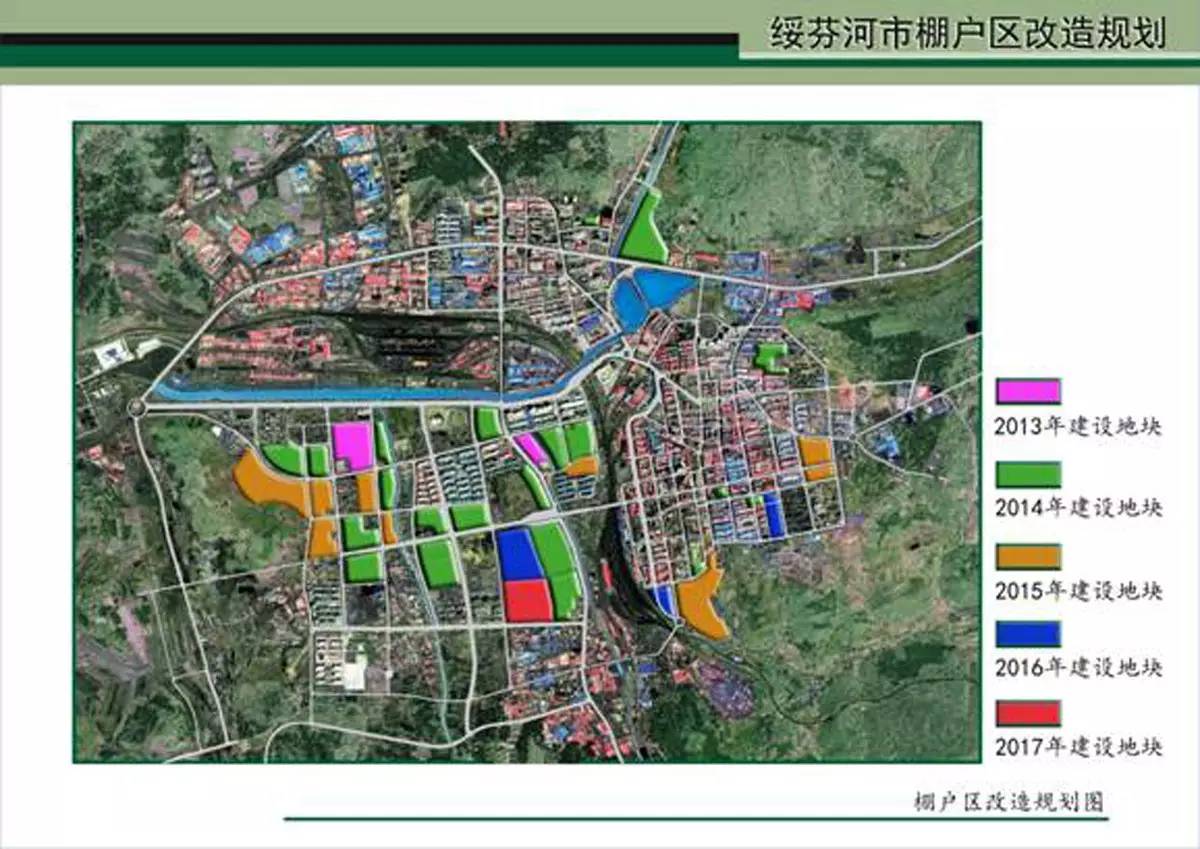Click the legend label 2013年建设地块
Viewport: 1200px width, 849px height.
pyautogui.click(x=1079, y=426)
